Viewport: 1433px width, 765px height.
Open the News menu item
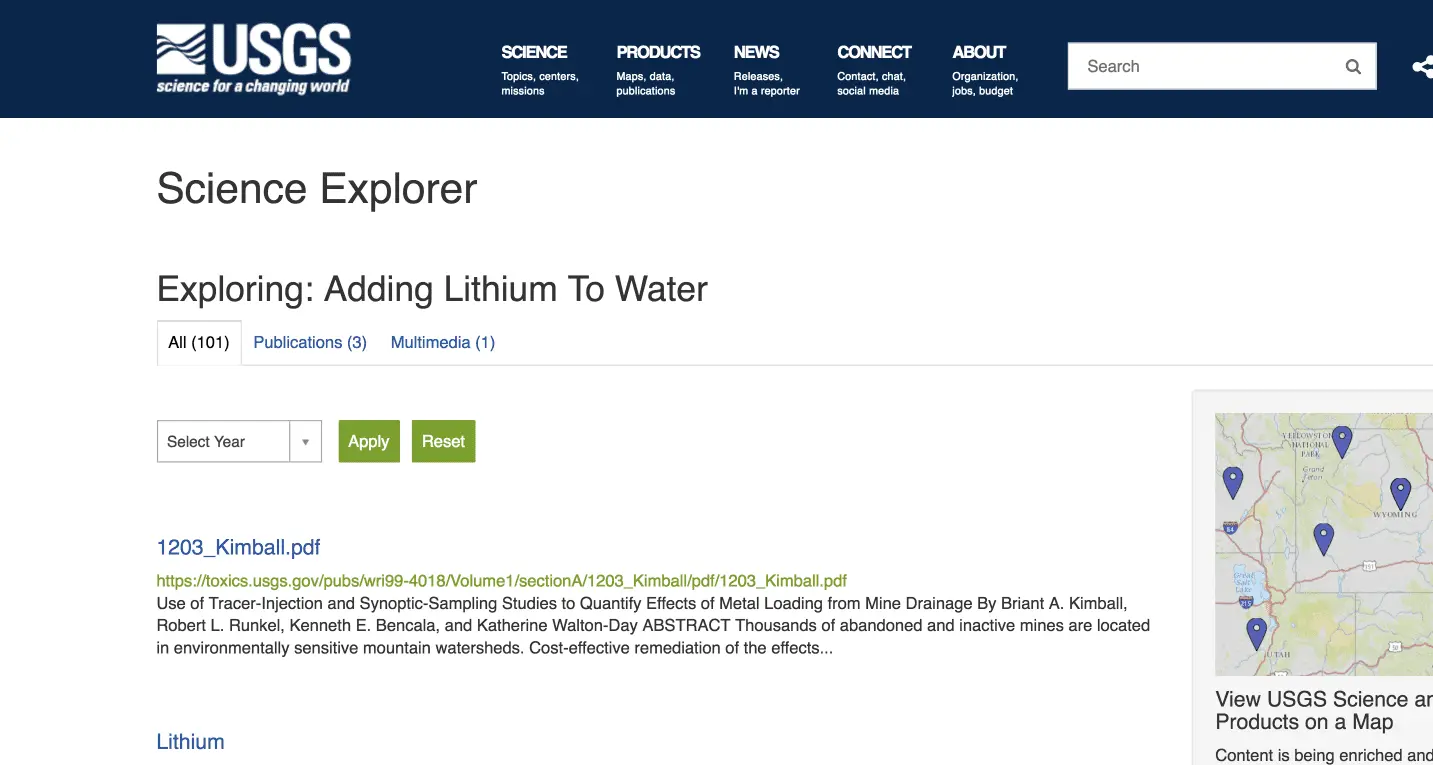point(756,52)
